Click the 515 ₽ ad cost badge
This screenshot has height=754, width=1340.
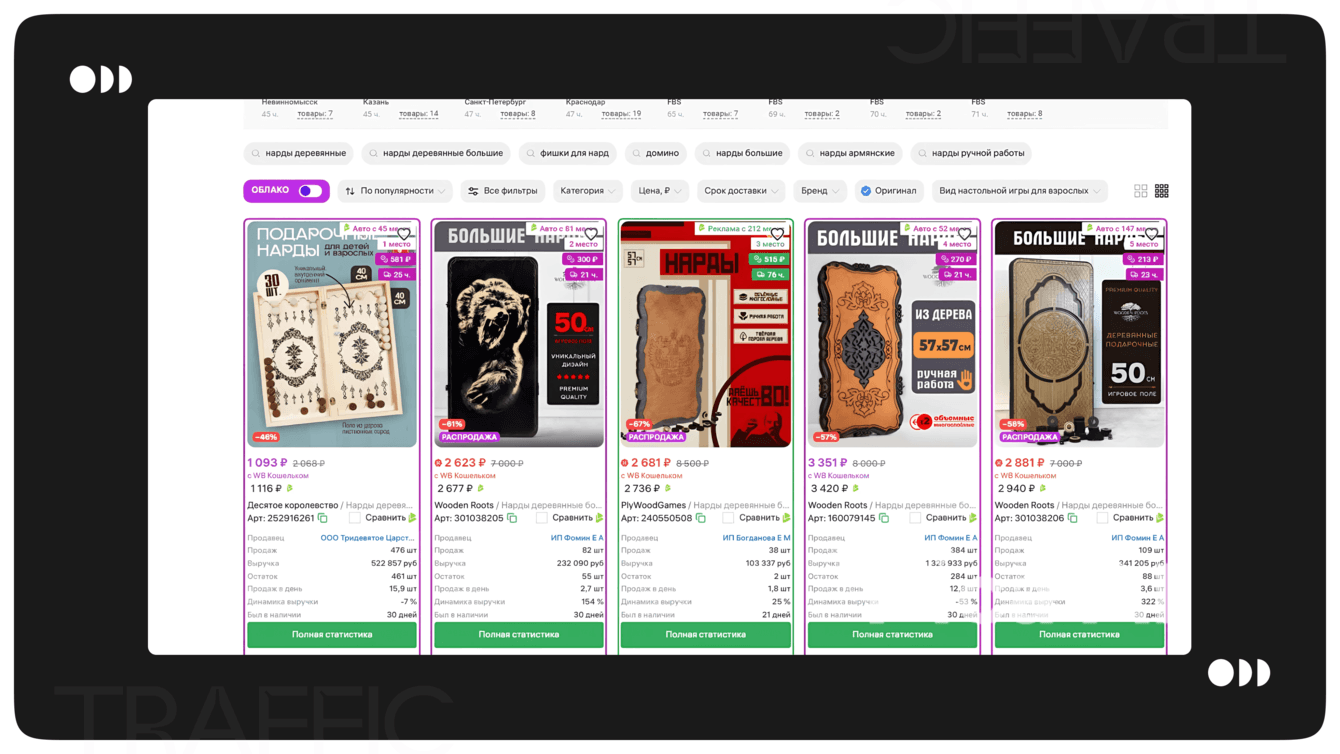768,259
